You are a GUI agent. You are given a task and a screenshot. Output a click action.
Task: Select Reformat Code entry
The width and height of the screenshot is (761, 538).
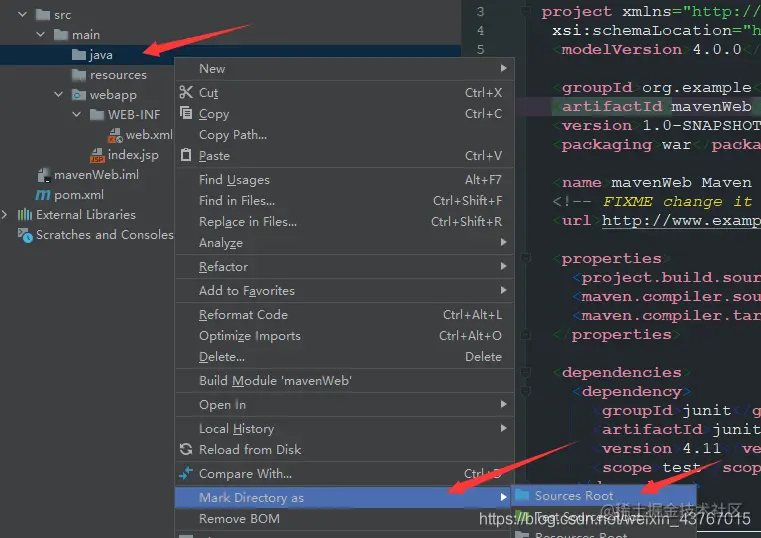click(x=344, y=314)
